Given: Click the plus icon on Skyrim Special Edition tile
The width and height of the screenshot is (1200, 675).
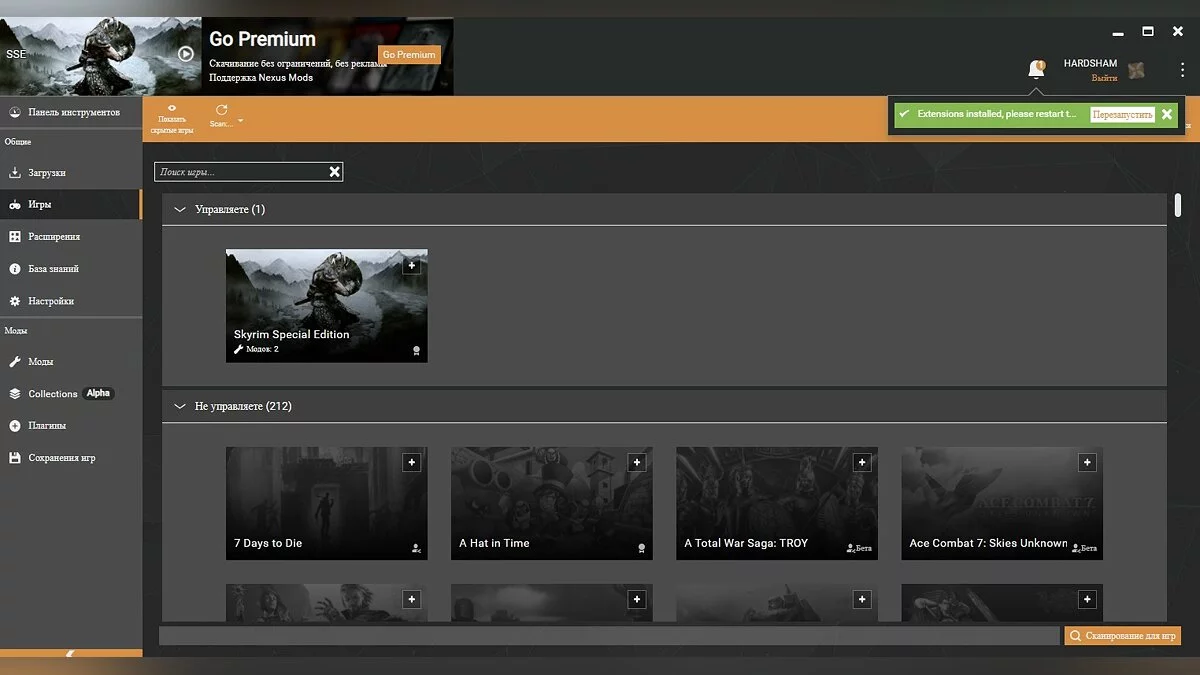Looking at the screenshot, I should (411, 265).
